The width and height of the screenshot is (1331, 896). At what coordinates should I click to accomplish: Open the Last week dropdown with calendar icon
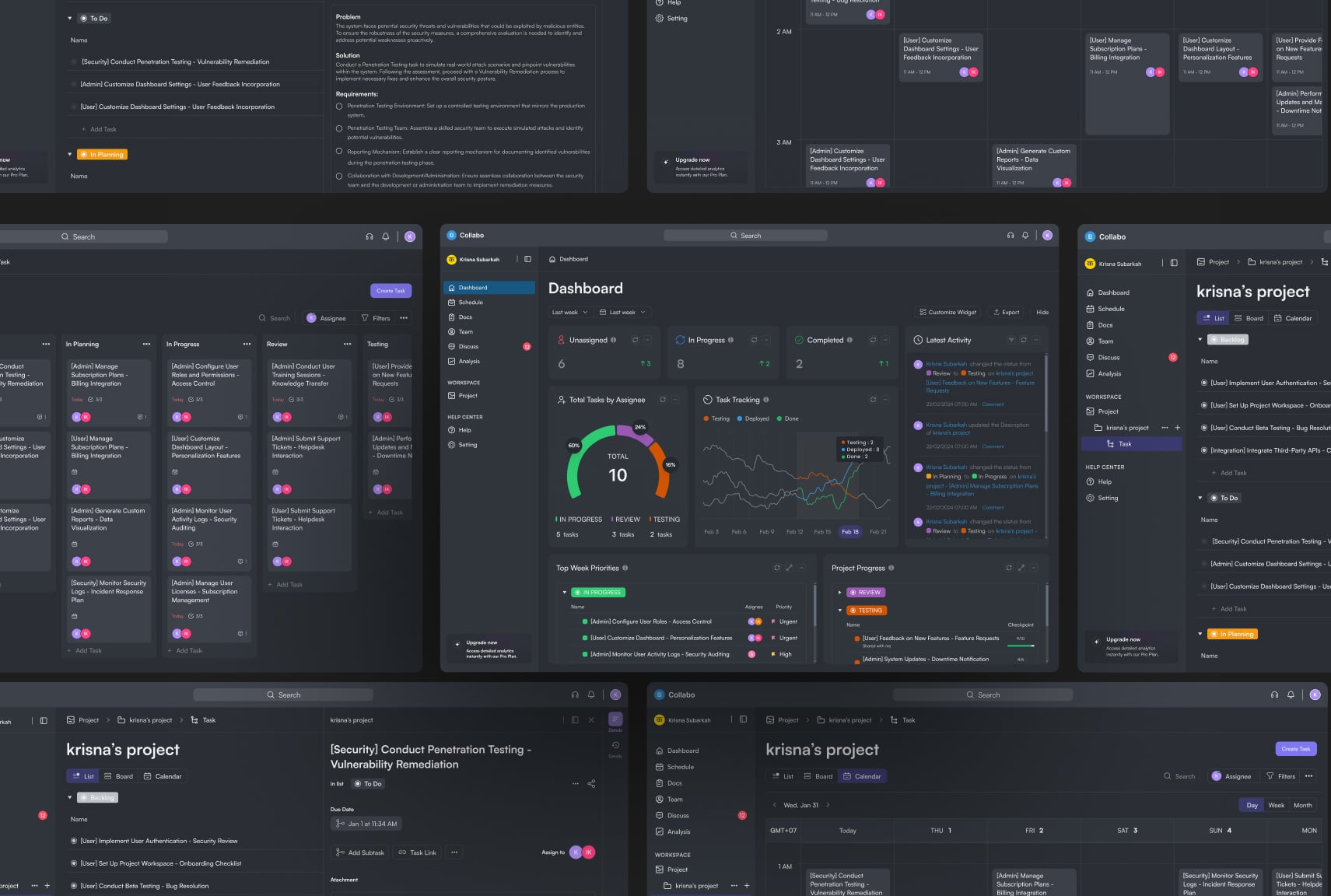[x=622, y=312]
